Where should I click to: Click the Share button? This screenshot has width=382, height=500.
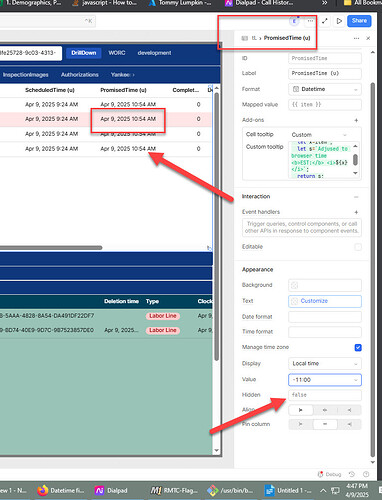(x=359, y=21)
